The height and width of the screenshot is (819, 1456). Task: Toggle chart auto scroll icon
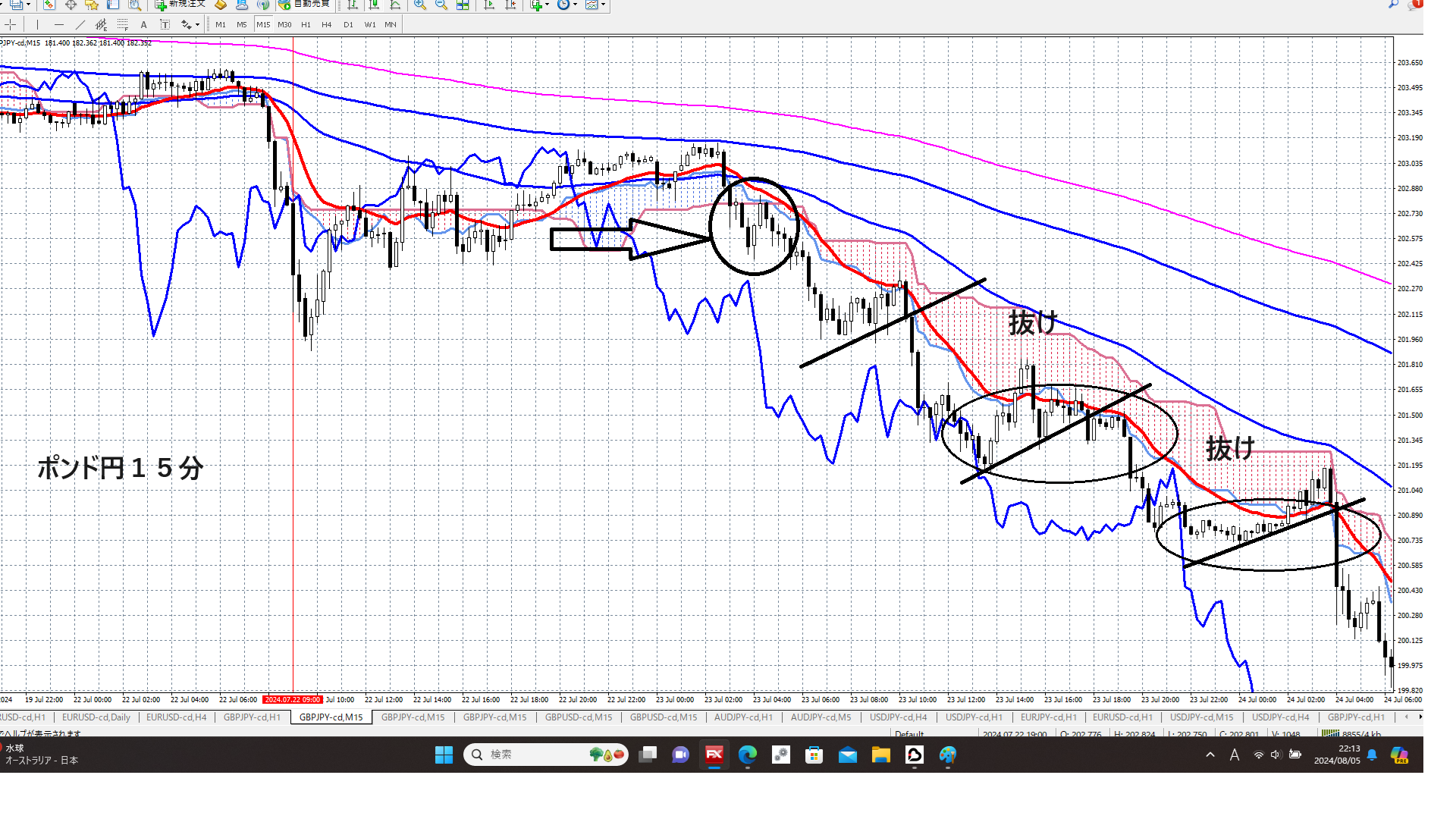489,5
